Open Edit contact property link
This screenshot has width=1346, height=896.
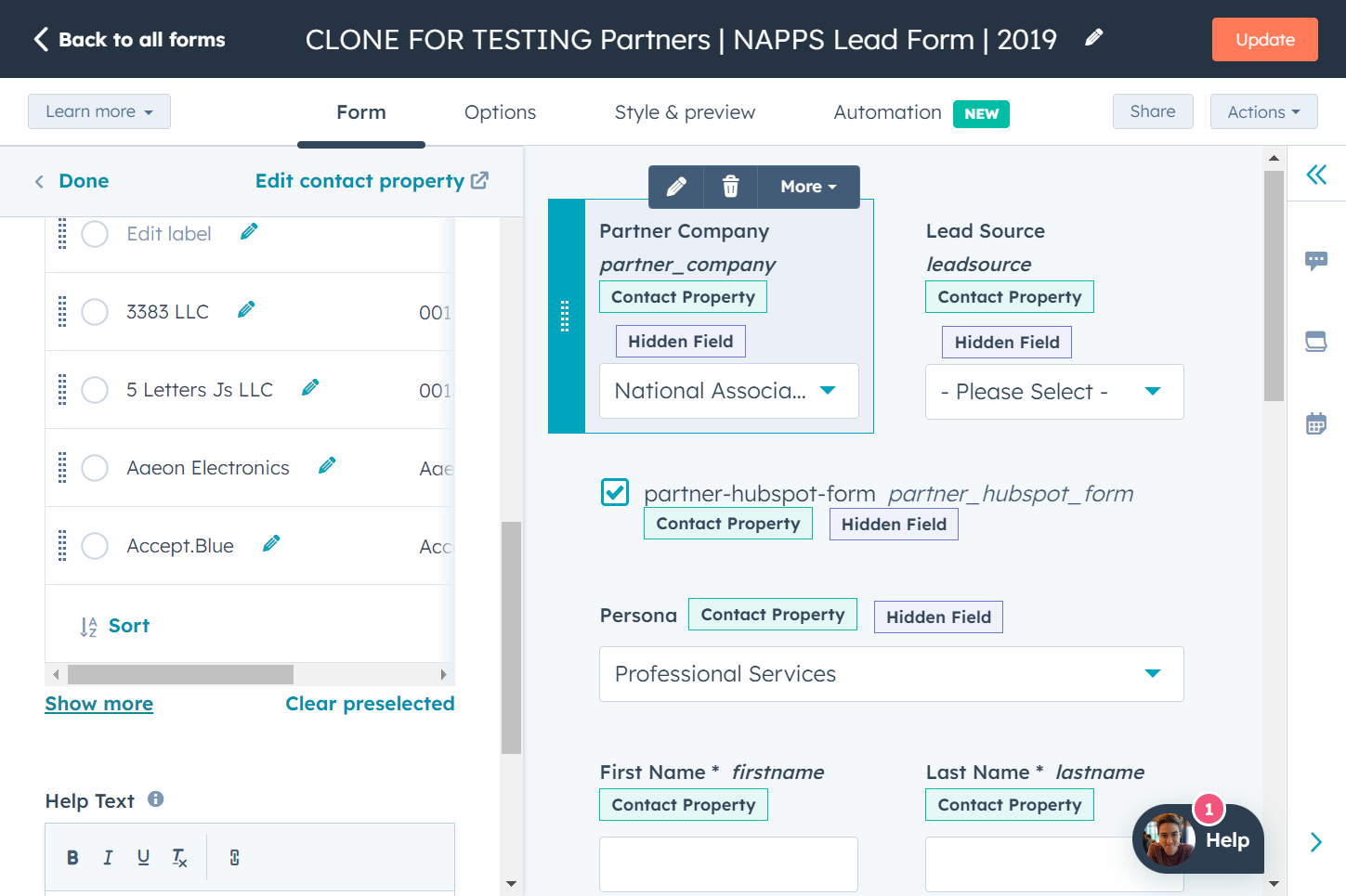(372, 181)
